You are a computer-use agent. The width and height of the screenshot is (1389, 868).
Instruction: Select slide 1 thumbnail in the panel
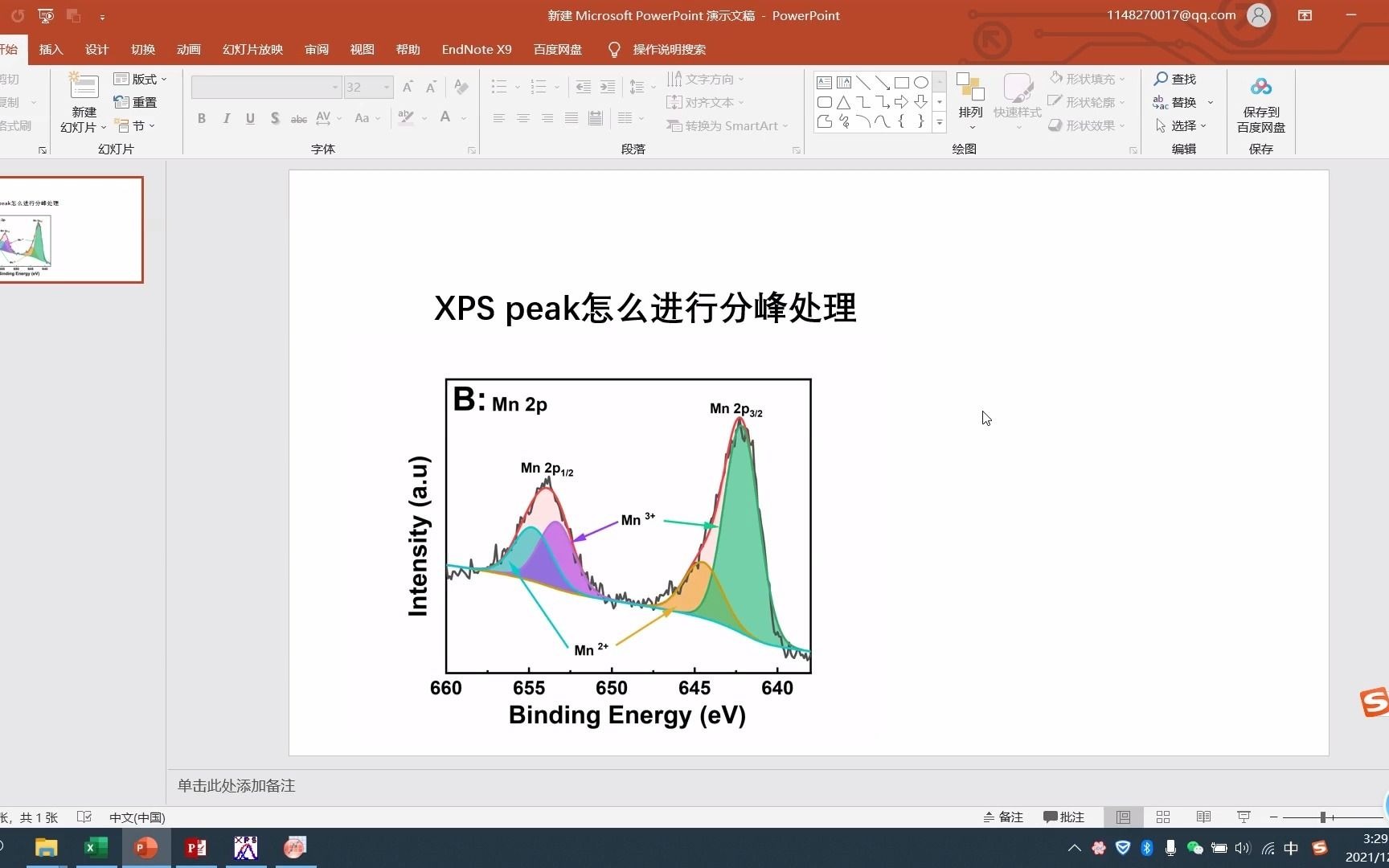72,231
